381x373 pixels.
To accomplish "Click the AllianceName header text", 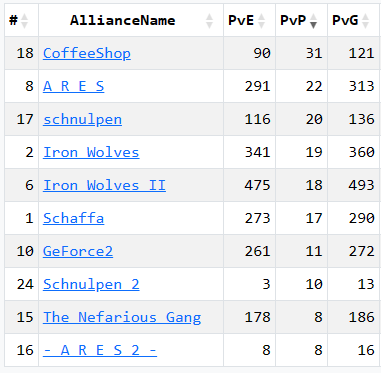I will click(x=122, y=21).
